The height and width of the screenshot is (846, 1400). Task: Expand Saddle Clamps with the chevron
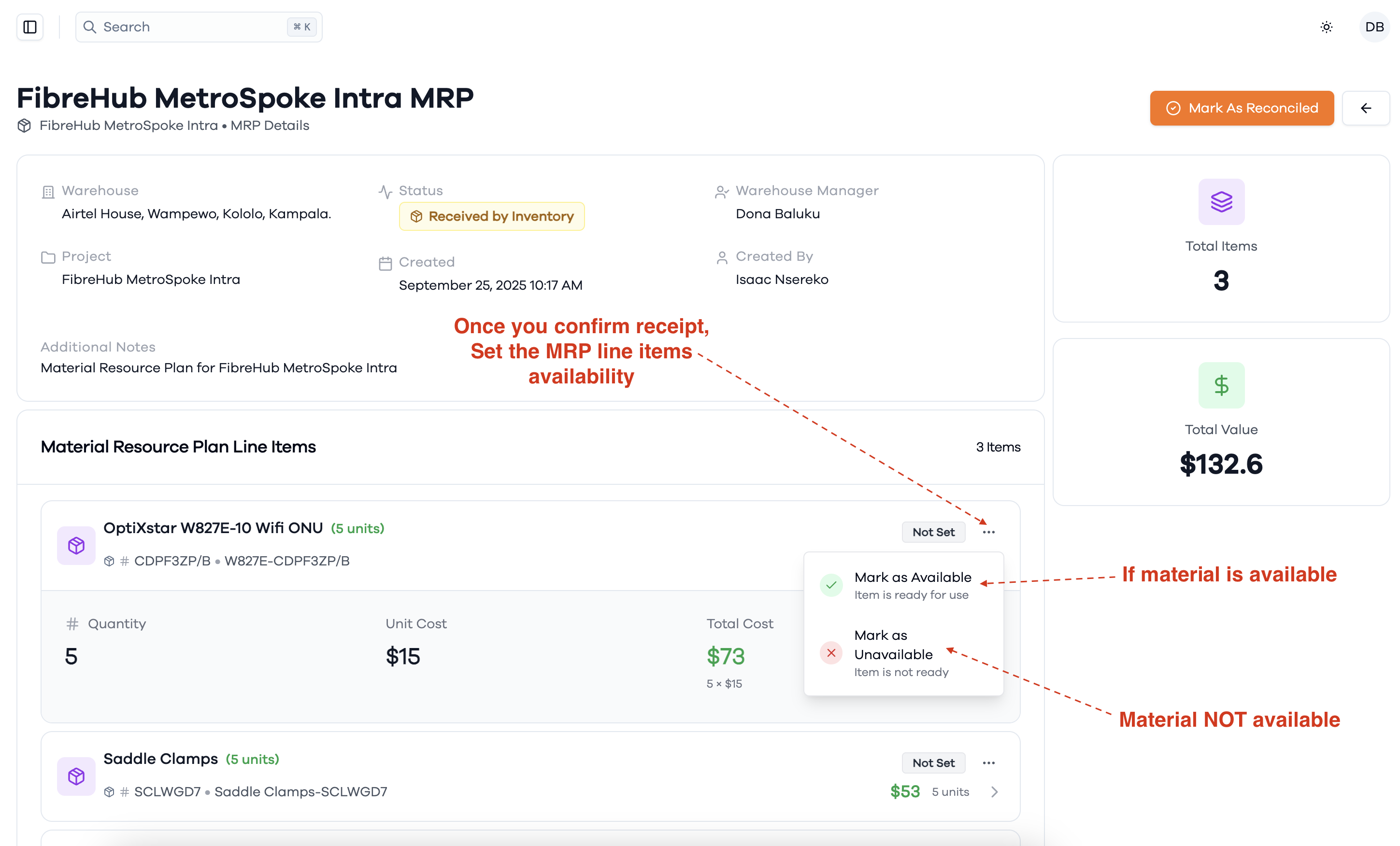[x=994, y=791]
